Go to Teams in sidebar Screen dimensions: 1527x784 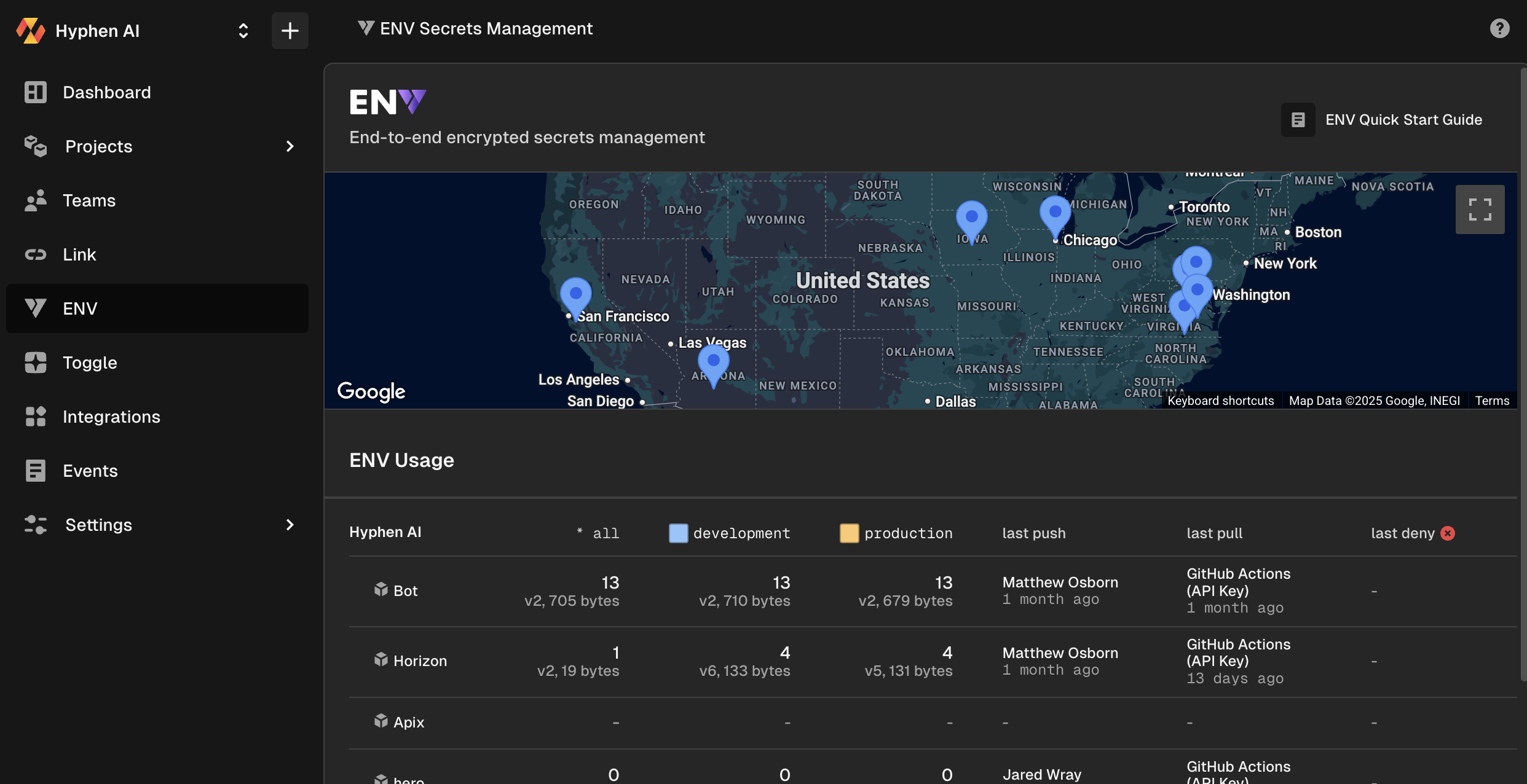pos(157,200)
